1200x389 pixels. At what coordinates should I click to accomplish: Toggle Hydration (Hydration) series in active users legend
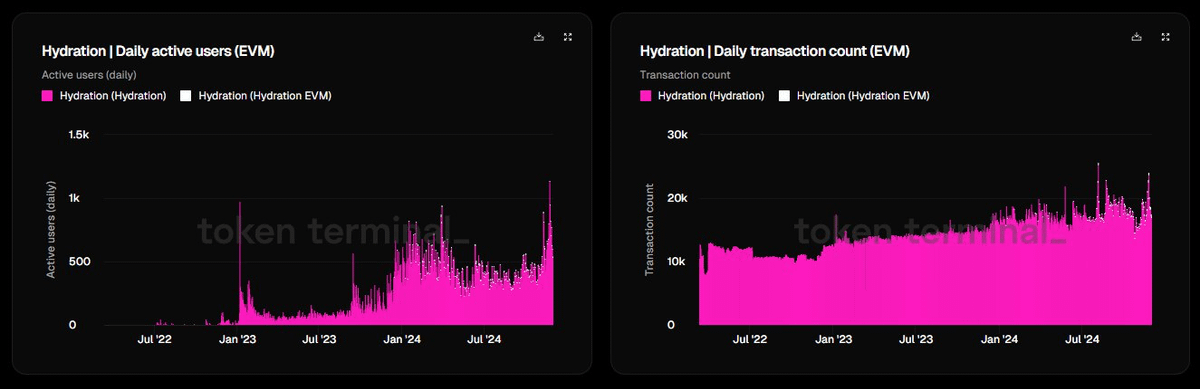(104, 96)
